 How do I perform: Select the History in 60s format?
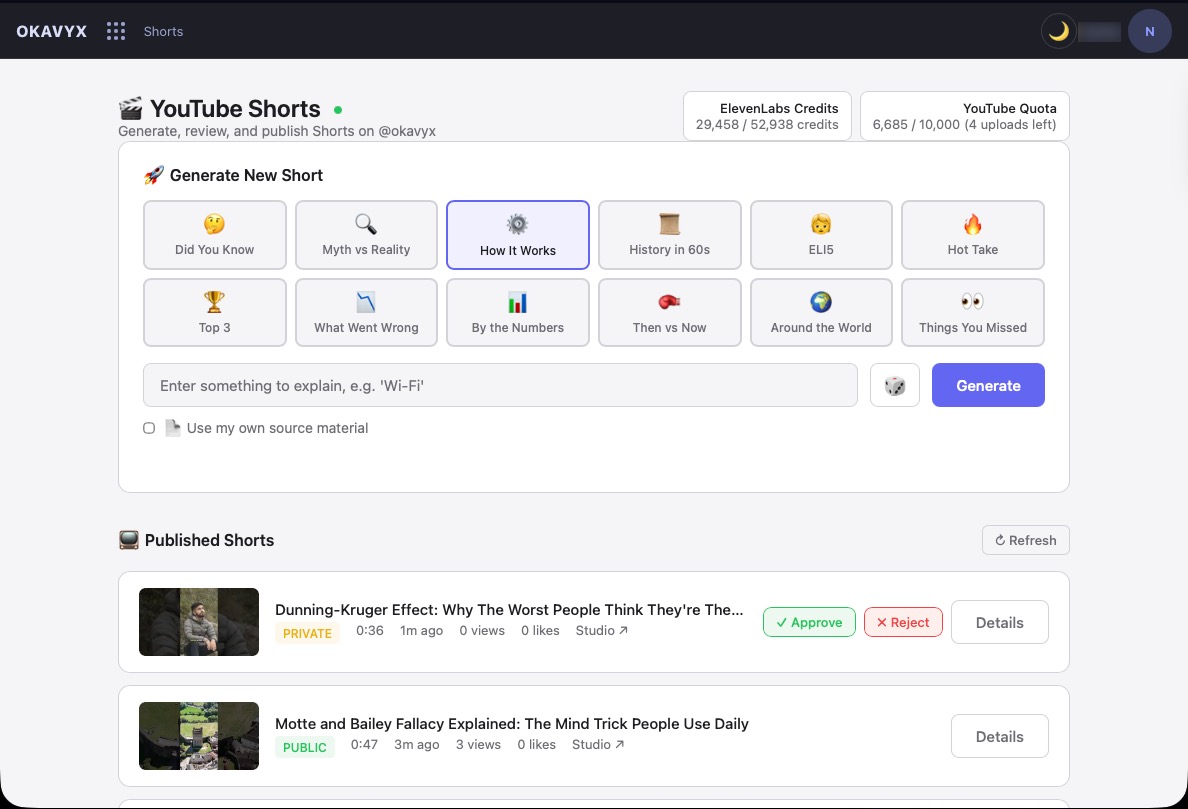click(x=669, y=235)
